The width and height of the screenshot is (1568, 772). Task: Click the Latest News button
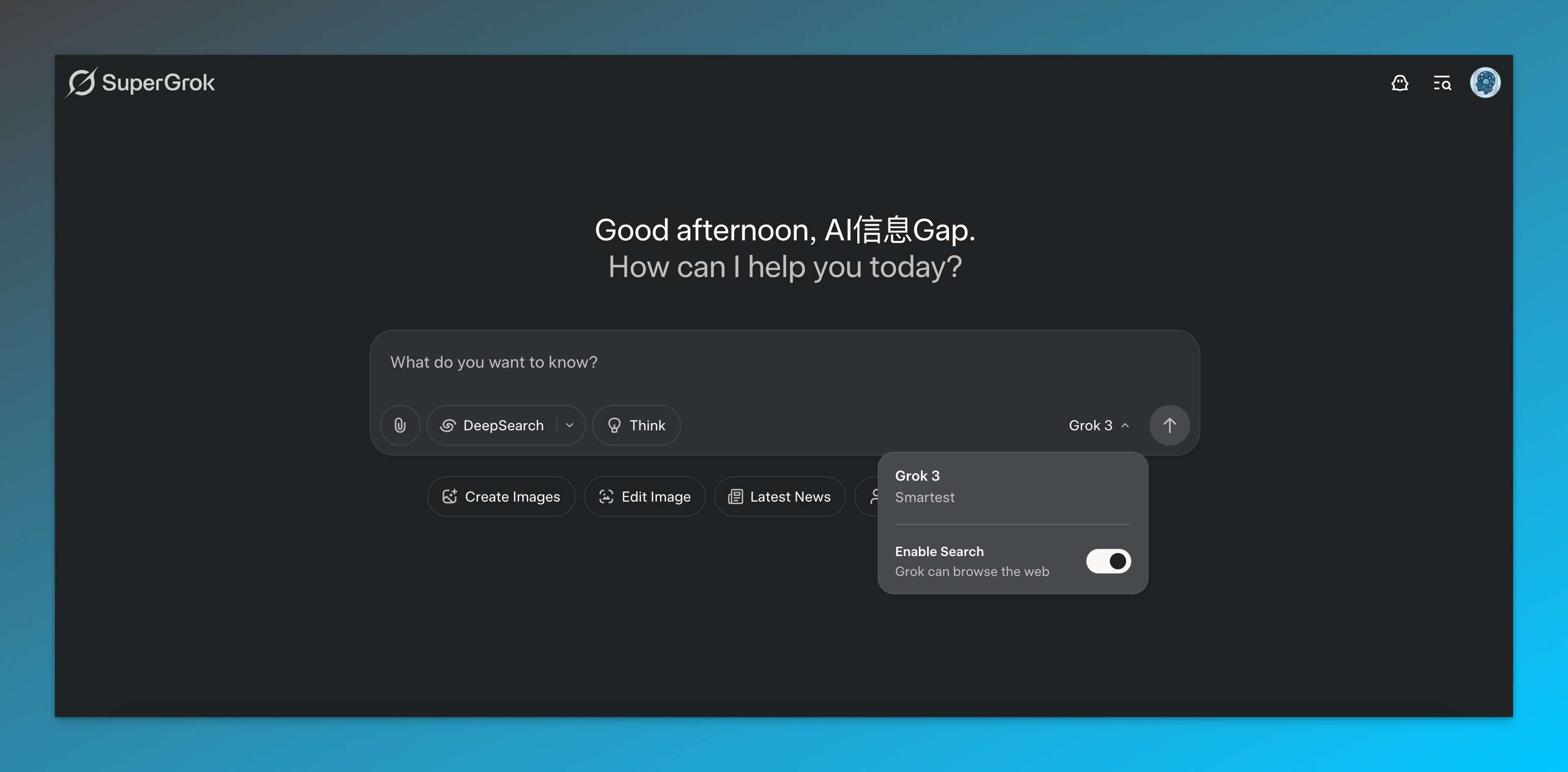coord(780,496)
